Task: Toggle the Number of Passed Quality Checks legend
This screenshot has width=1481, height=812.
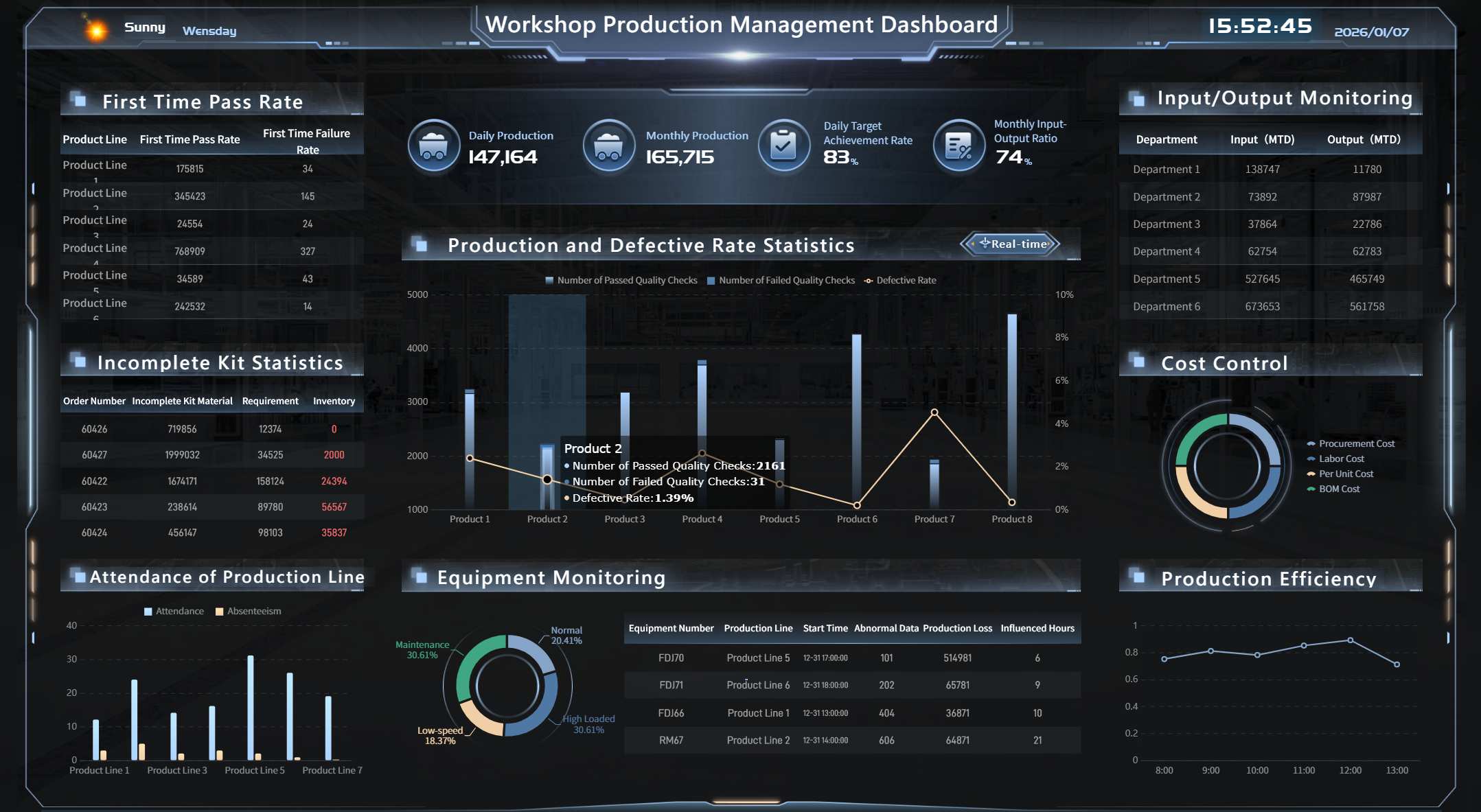Action: (x=621, y=280)
